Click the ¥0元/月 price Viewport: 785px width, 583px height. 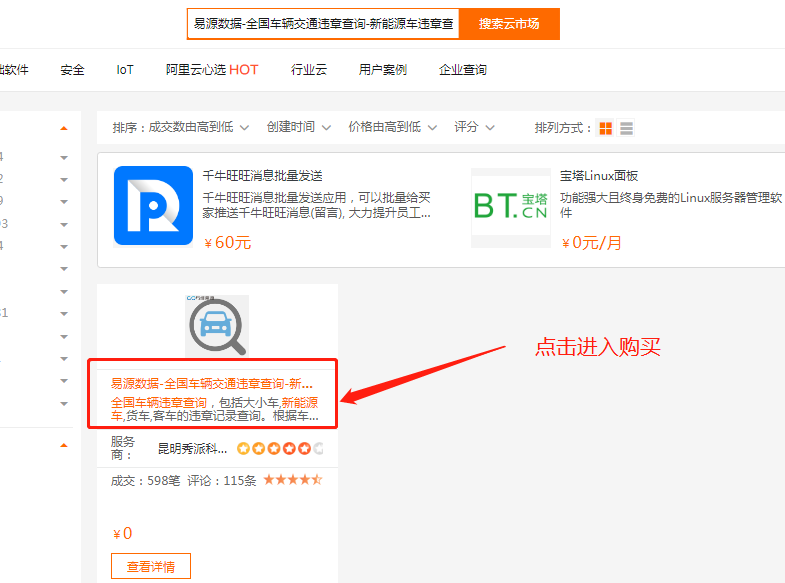(x=591, y=243)
